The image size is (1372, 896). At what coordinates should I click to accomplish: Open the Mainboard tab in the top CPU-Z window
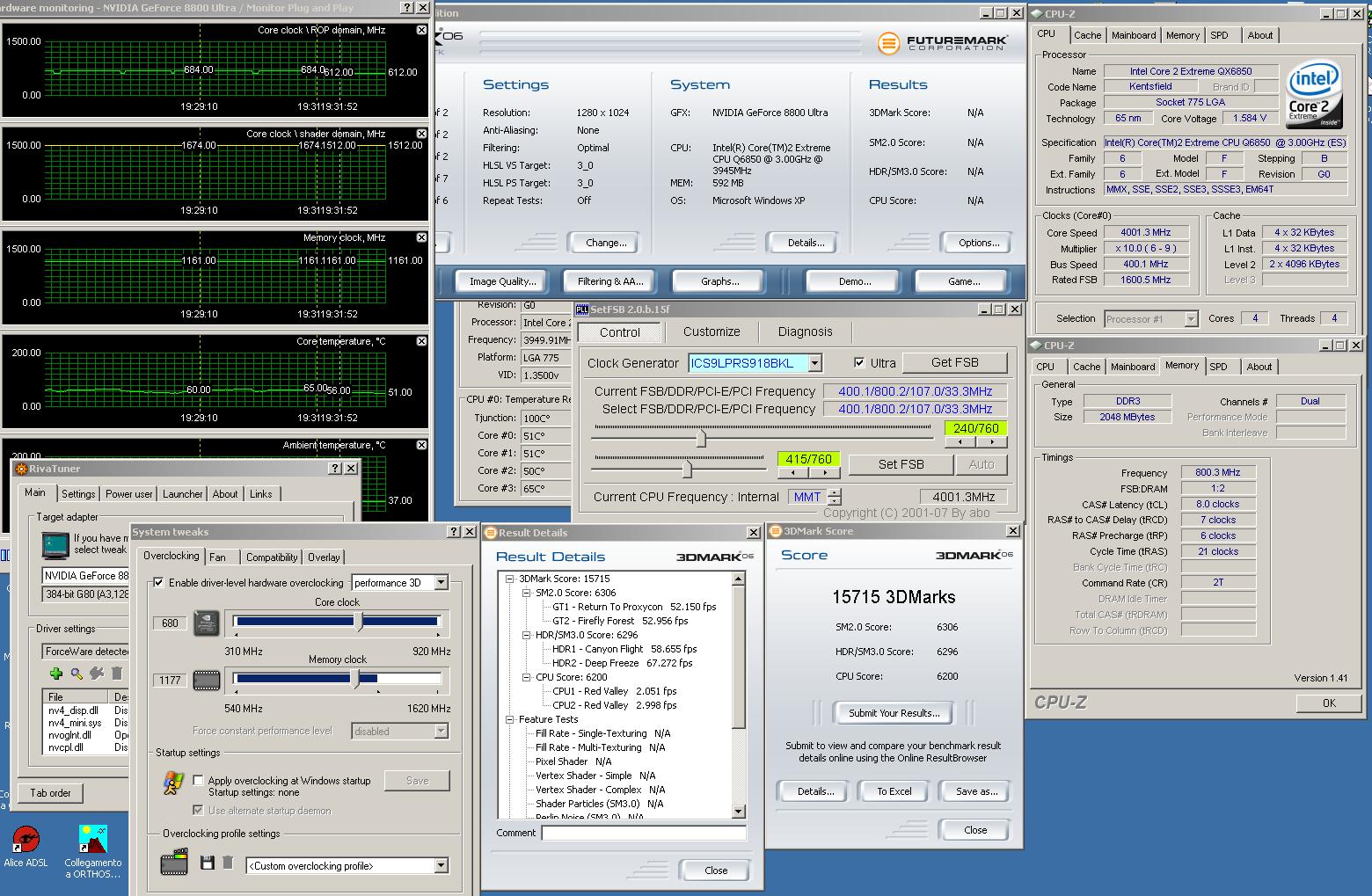pos(1134,35)
